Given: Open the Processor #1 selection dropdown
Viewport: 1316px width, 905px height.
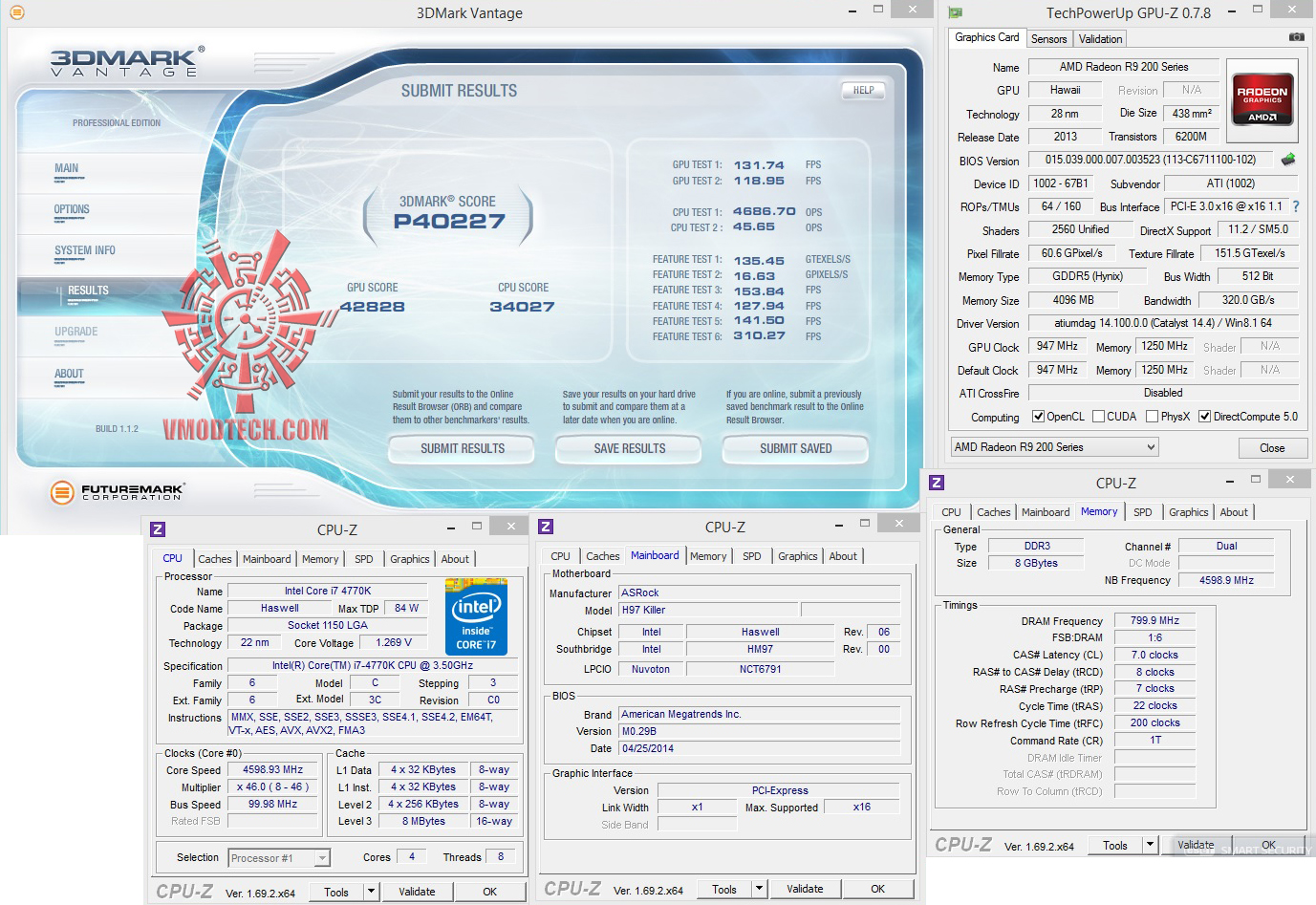Looking at the screenshot, I should tap(279, 858).
